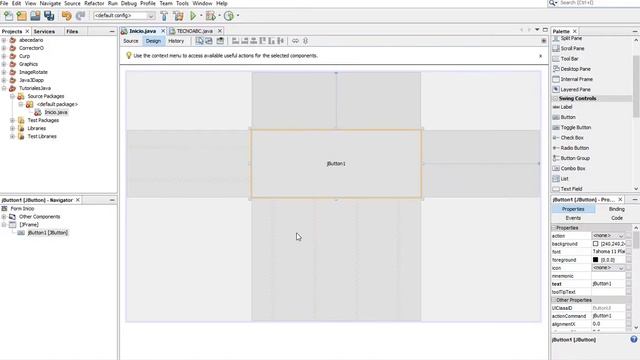Open the icon property dropdown
The height and width of the screenshot is (360, 640).
(x=621, y=268)
